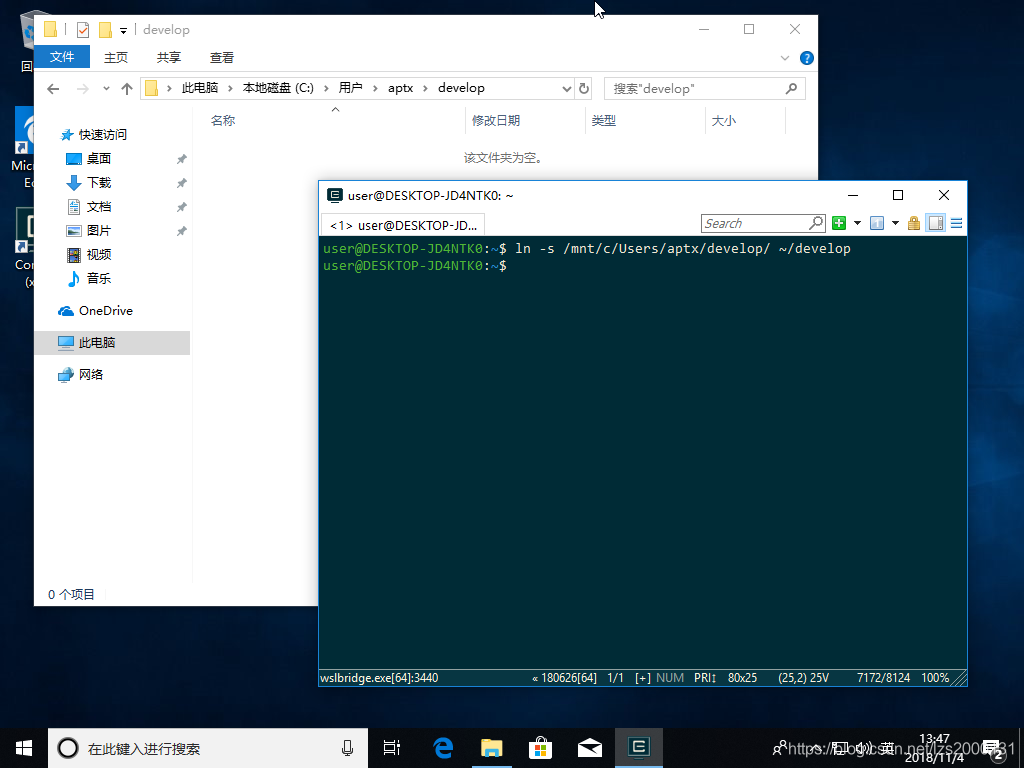Sort by 大小 column header

click(x=723, y=121)
